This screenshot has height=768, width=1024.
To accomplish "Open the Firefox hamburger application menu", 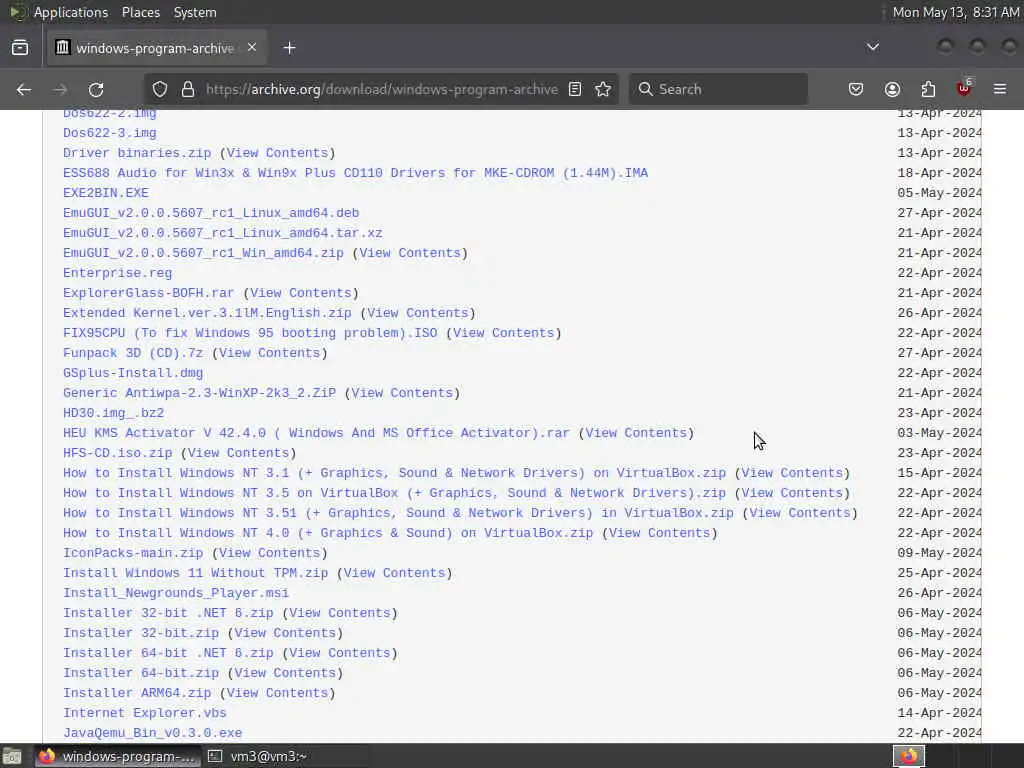I will point(1000,89).
